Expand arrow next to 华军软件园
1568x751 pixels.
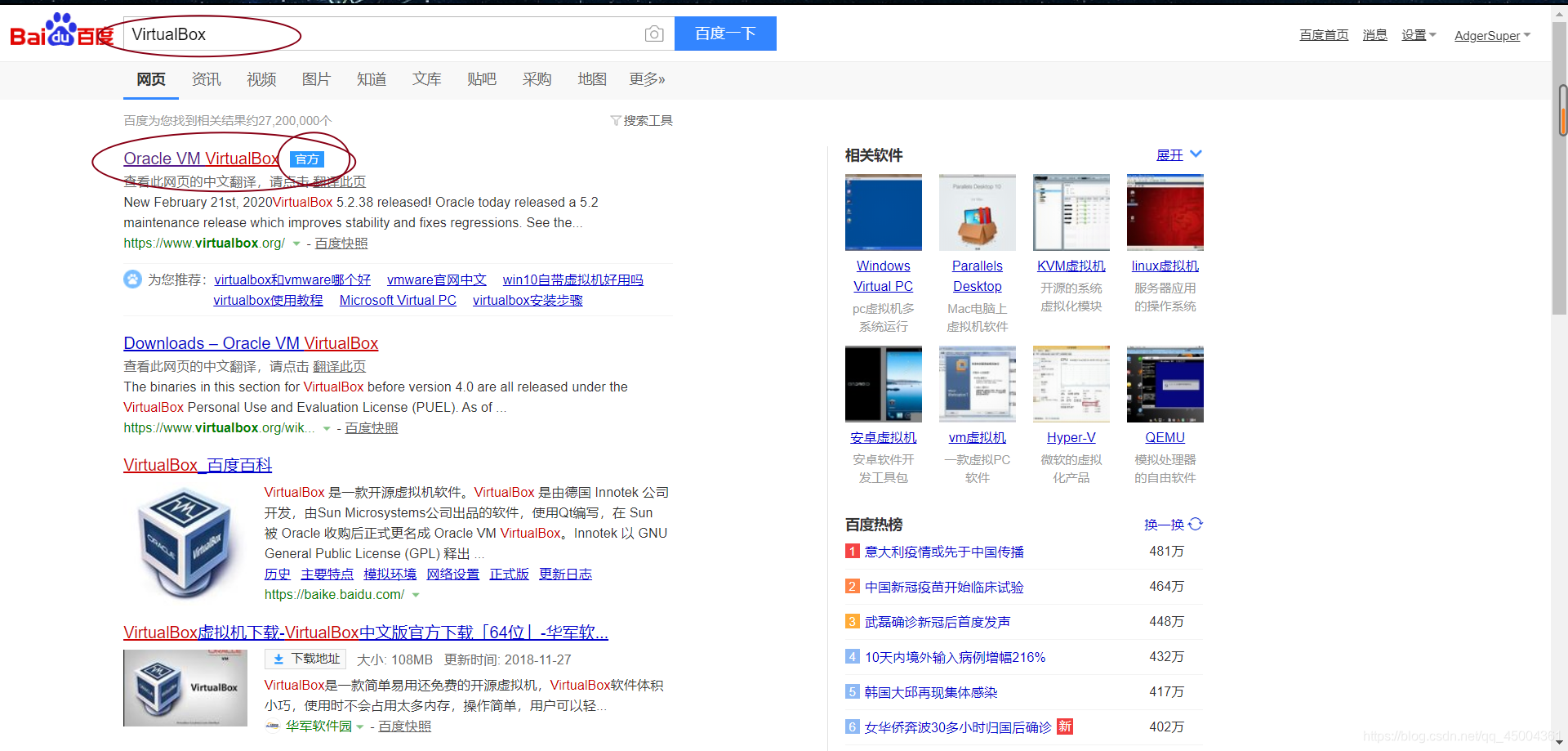pos(360,726)
